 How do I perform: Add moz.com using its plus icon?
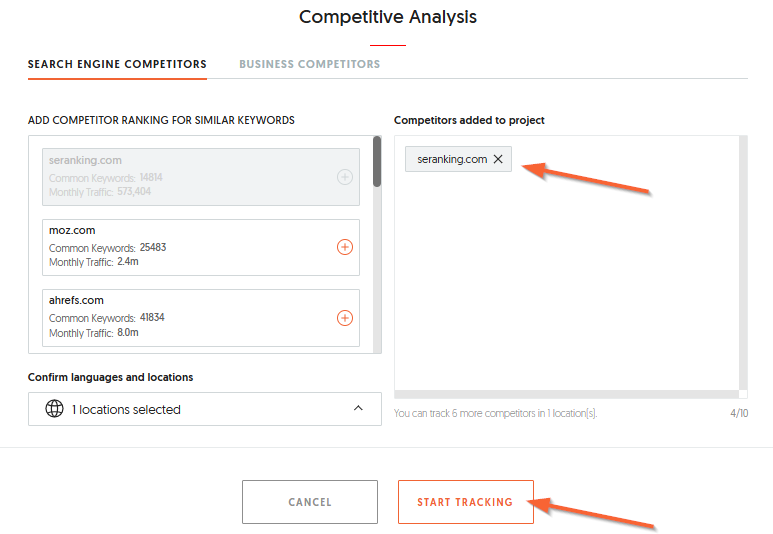pos(345,247)
